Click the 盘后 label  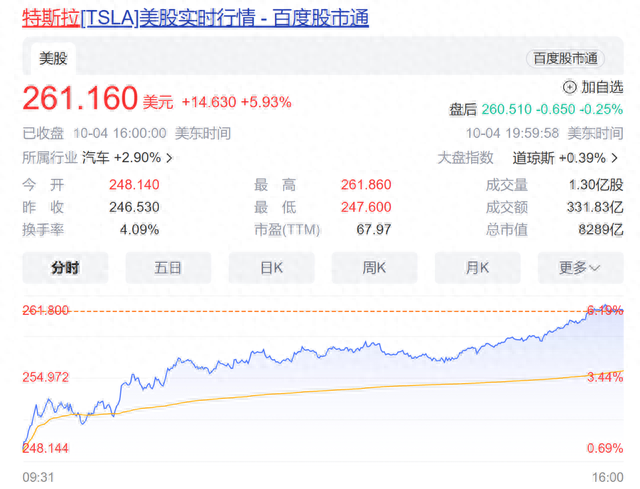(463, 109)
